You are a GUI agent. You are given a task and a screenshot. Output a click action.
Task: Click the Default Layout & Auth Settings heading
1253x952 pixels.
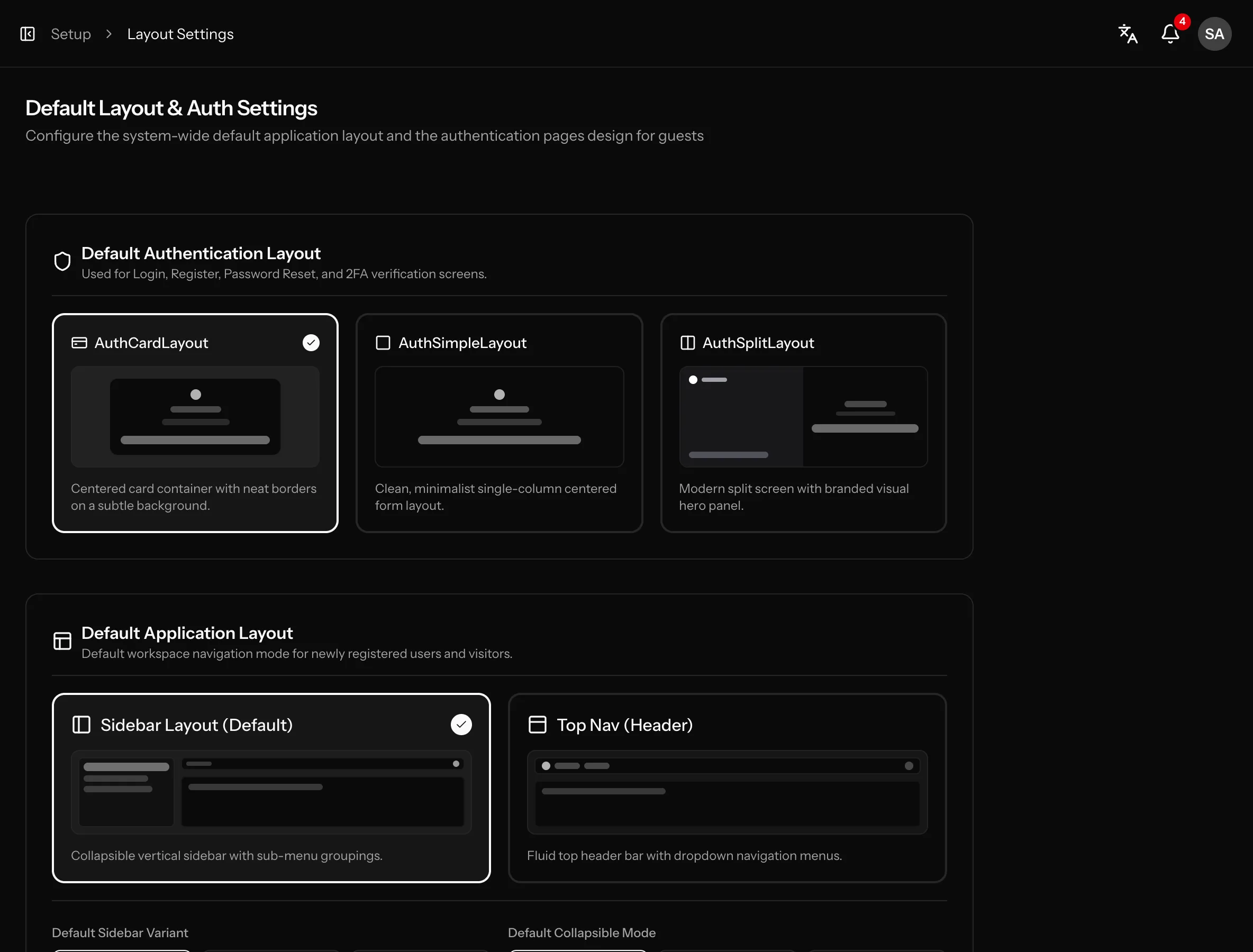tap(171, 108)
